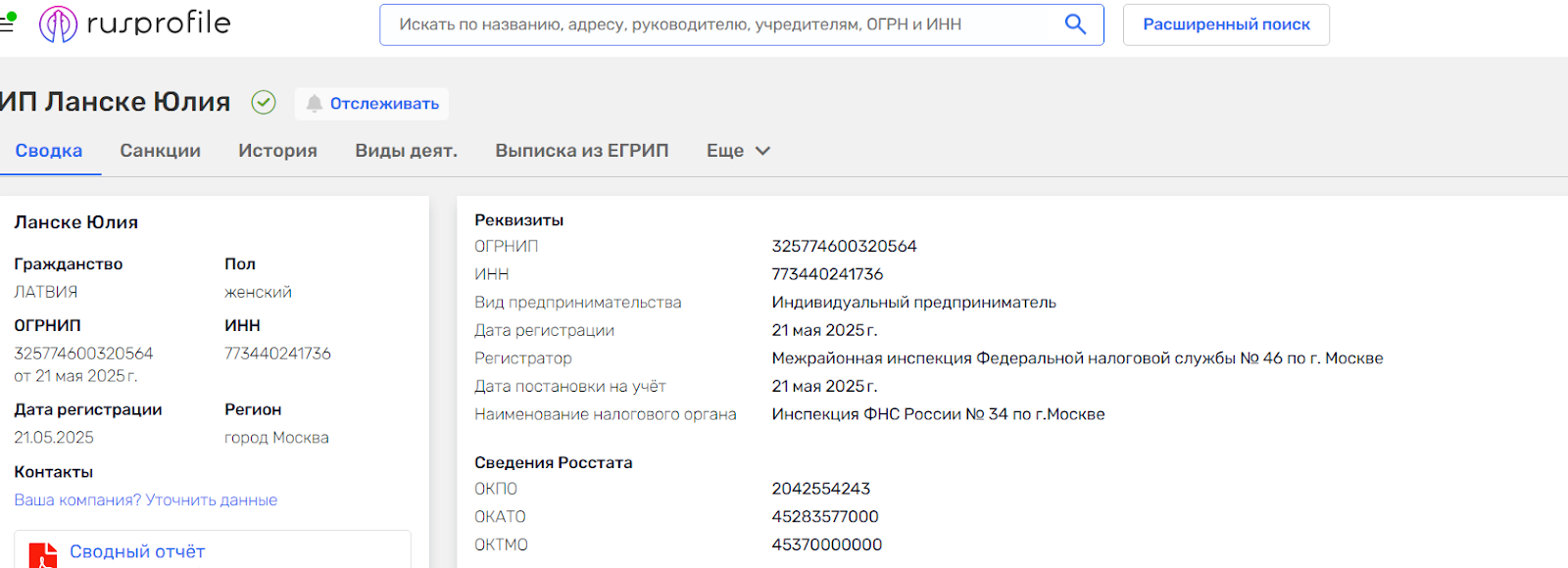Open the Выписка из ЕГРИП tab
Viewport: 1568px width, 568px height.
pyautogui.click(x=581, y=151)
